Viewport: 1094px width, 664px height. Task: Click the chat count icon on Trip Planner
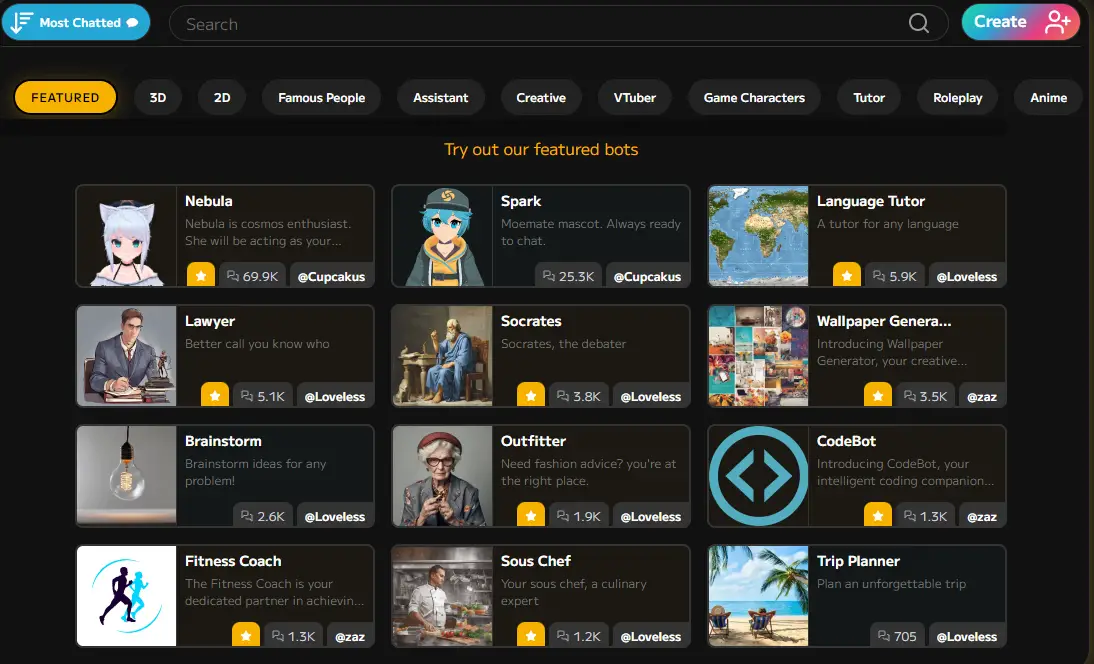pyautogui.click(x=881, y=636)
